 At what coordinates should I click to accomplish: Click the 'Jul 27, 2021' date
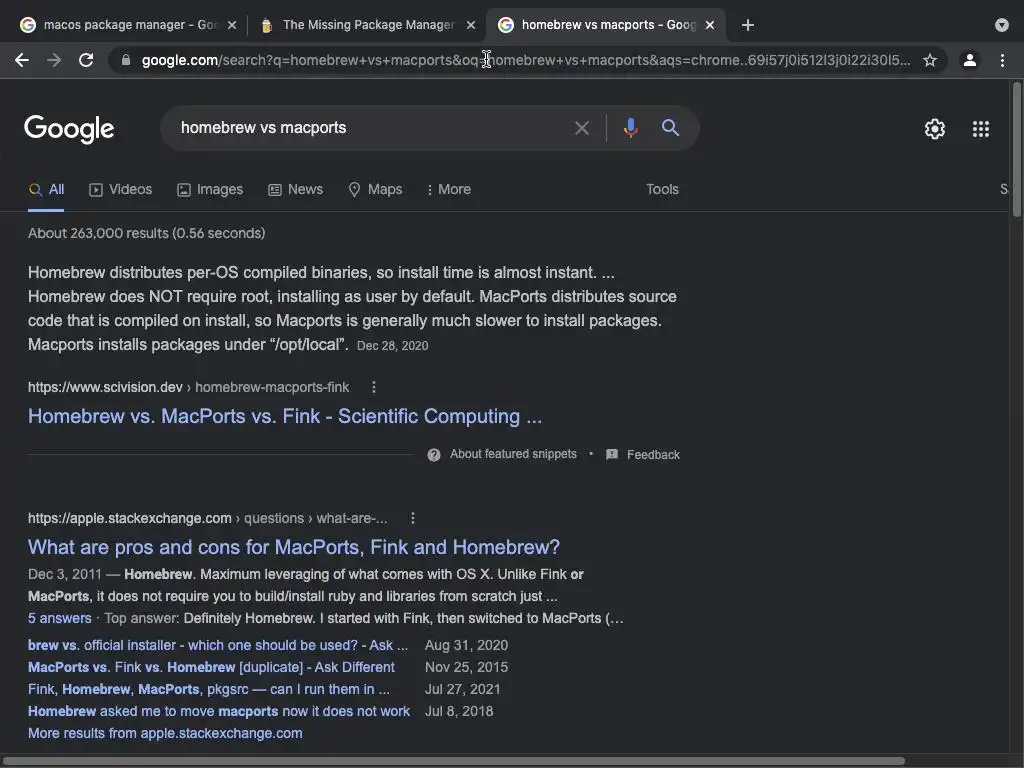point(462,690)
